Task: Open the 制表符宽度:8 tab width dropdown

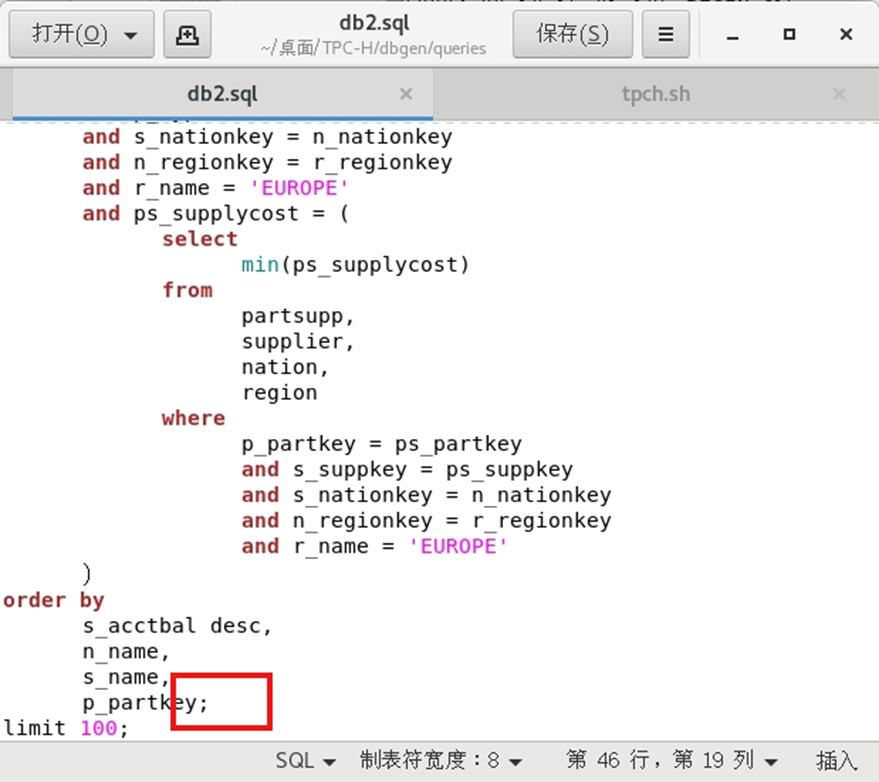Action: point(441,761)
